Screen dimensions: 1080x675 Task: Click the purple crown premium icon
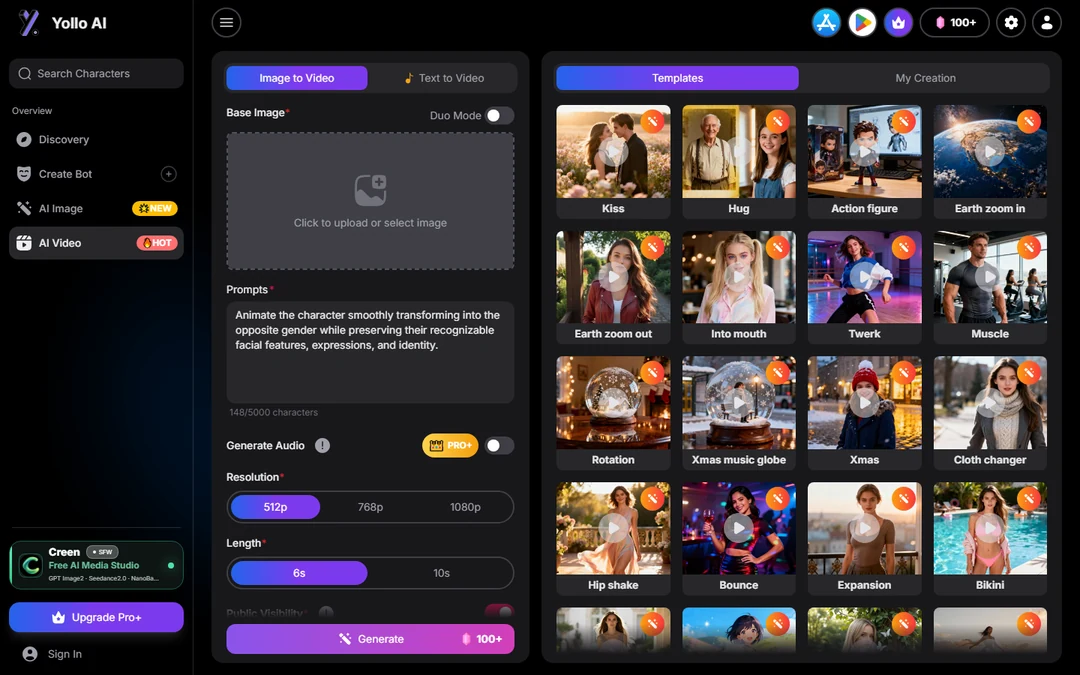898,23
